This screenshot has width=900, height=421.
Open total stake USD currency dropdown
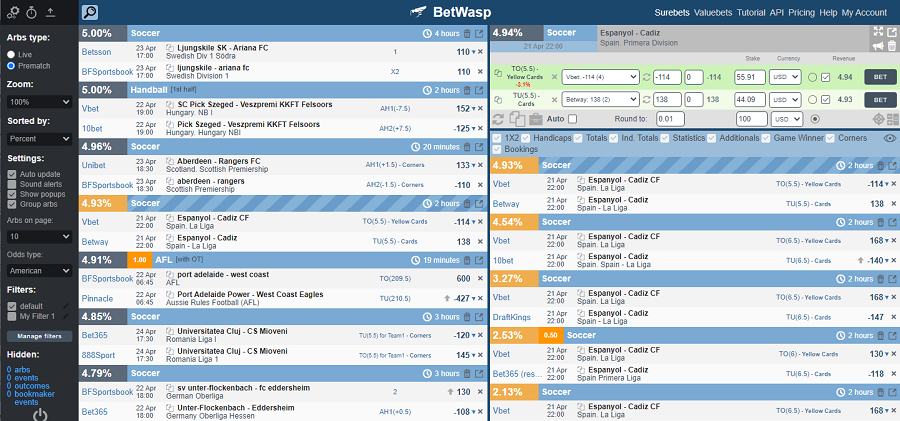pos(788,119)
